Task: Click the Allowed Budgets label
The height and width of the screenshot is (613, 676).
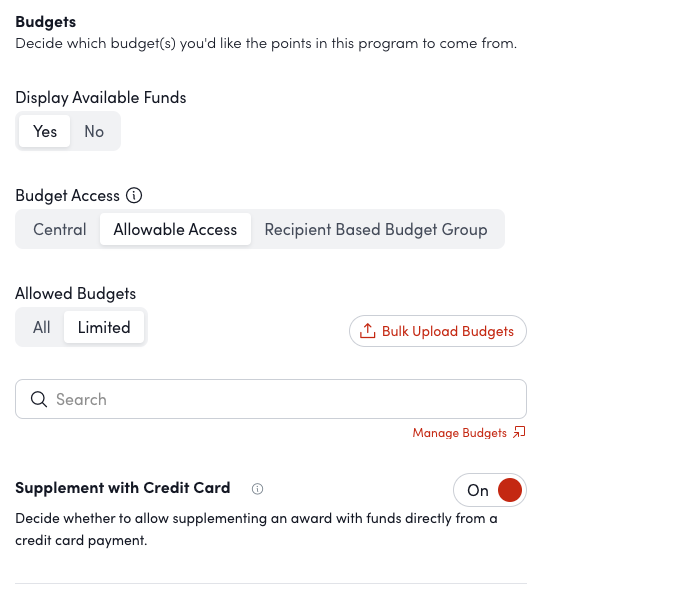Action: [x=76, y=294]
